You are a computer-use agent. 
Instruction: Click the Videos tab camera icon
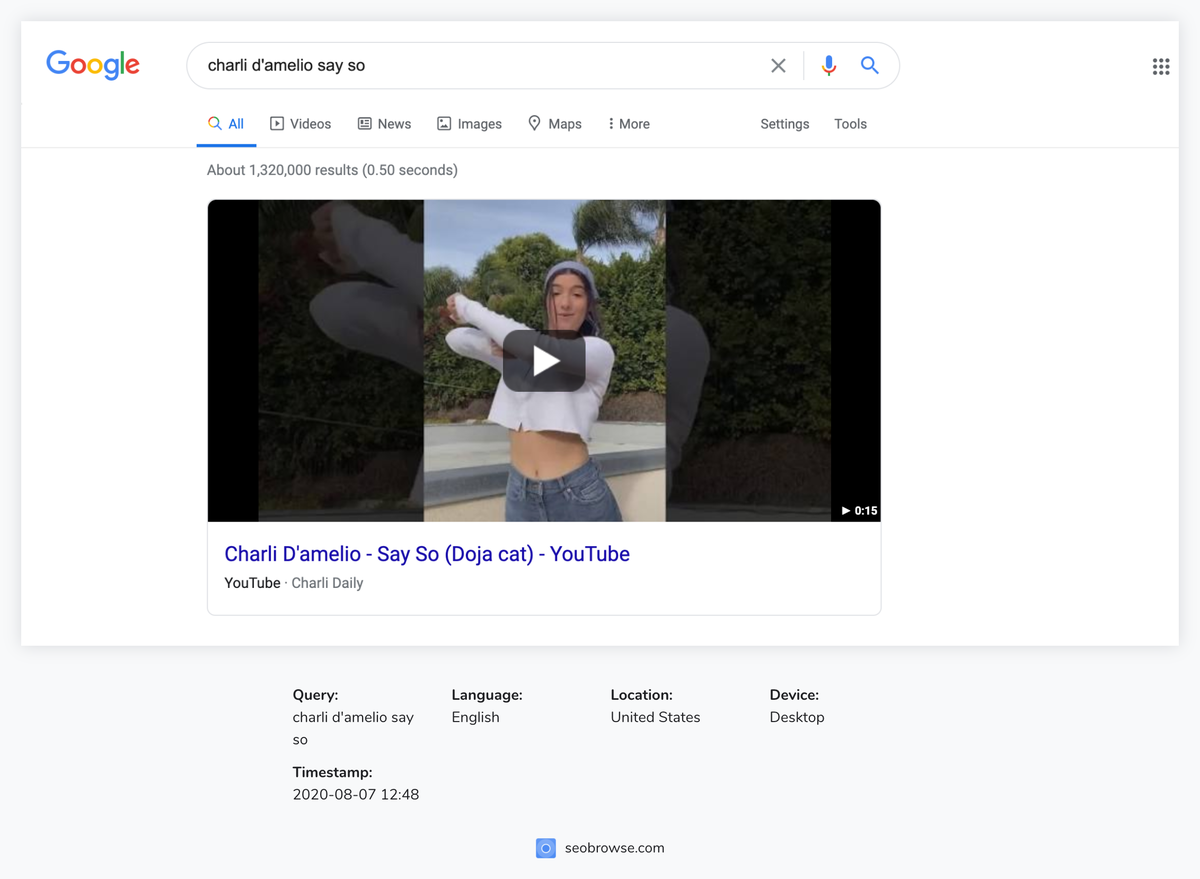point(275,123)
